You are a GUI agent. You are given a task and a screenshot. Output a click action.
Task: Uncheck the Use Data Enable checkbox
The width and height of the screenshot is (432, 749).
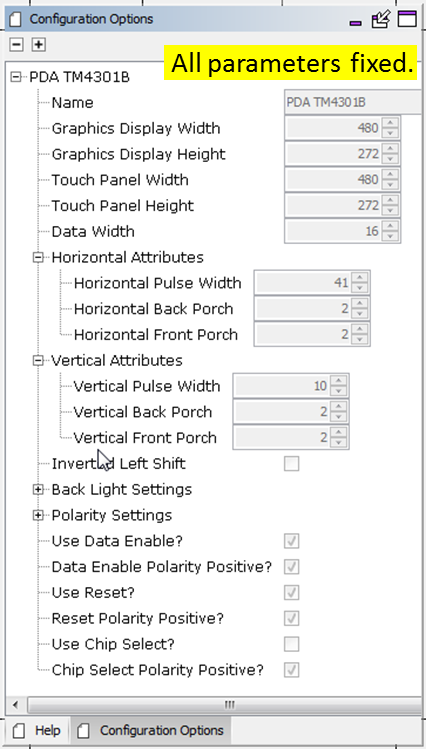point(292,541)
